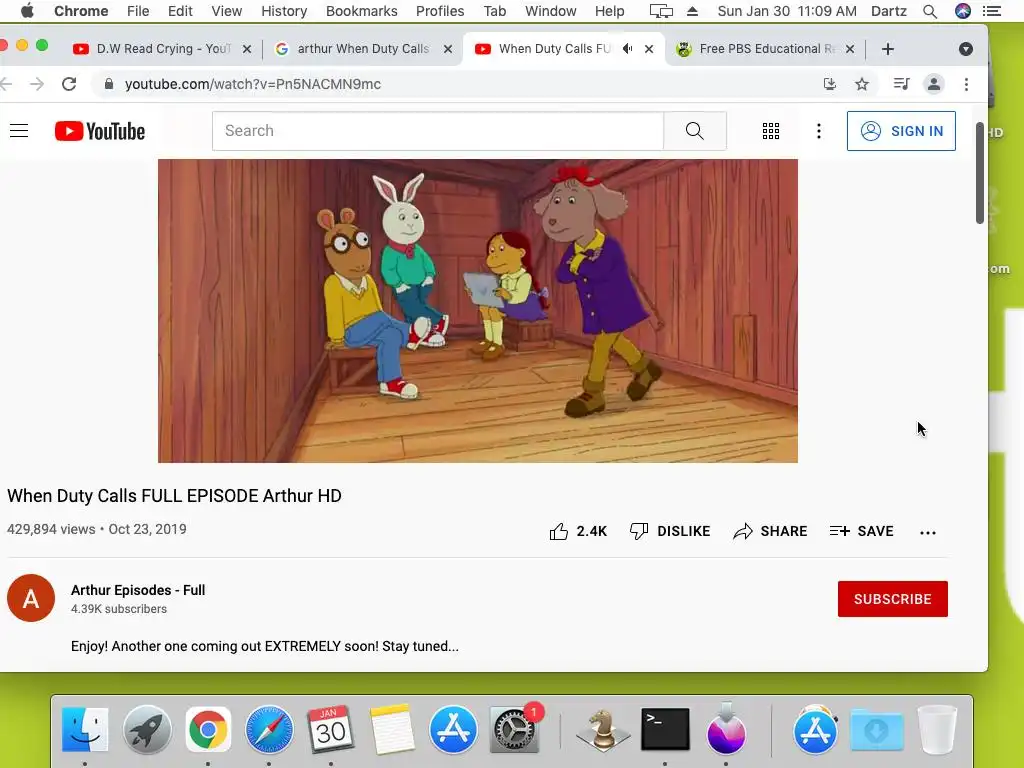Open the View menu
Image resolution: width=1024 pixels, height=768 pixels.
(227, 11)
